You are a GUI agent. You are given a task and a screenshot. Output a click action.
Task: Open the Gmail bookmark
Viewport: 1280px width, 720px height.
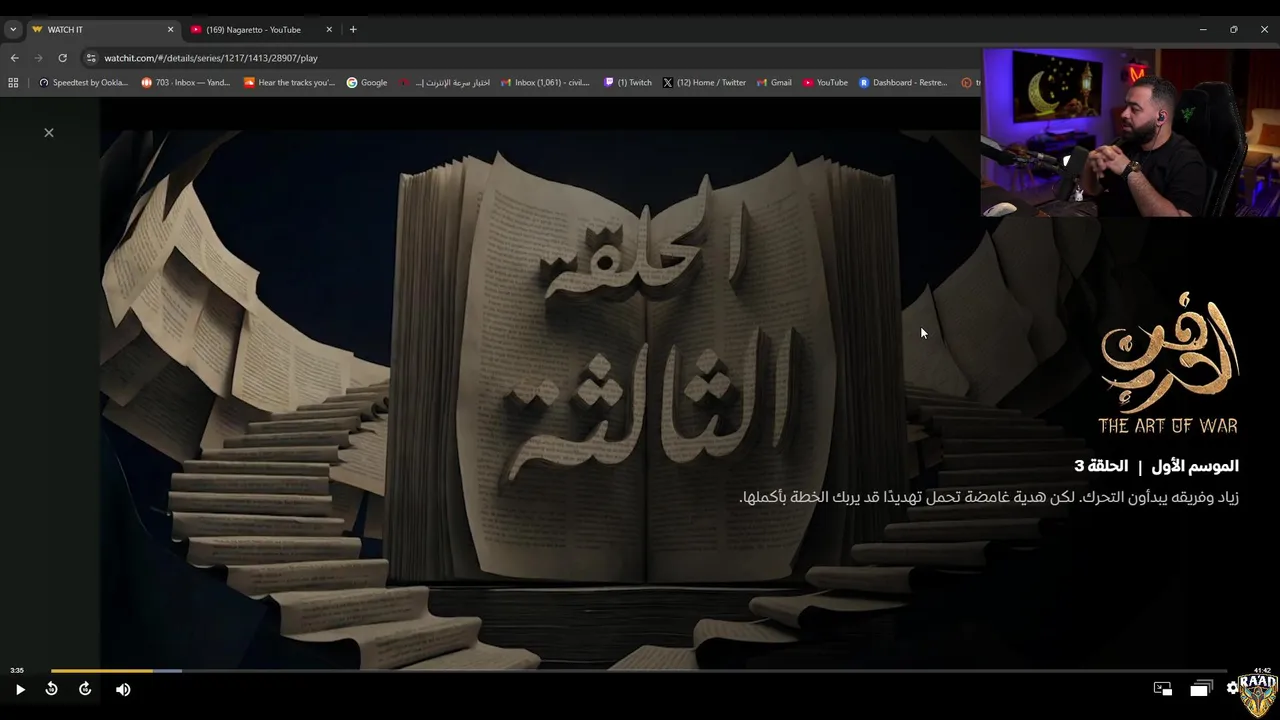tap(775, 83)
